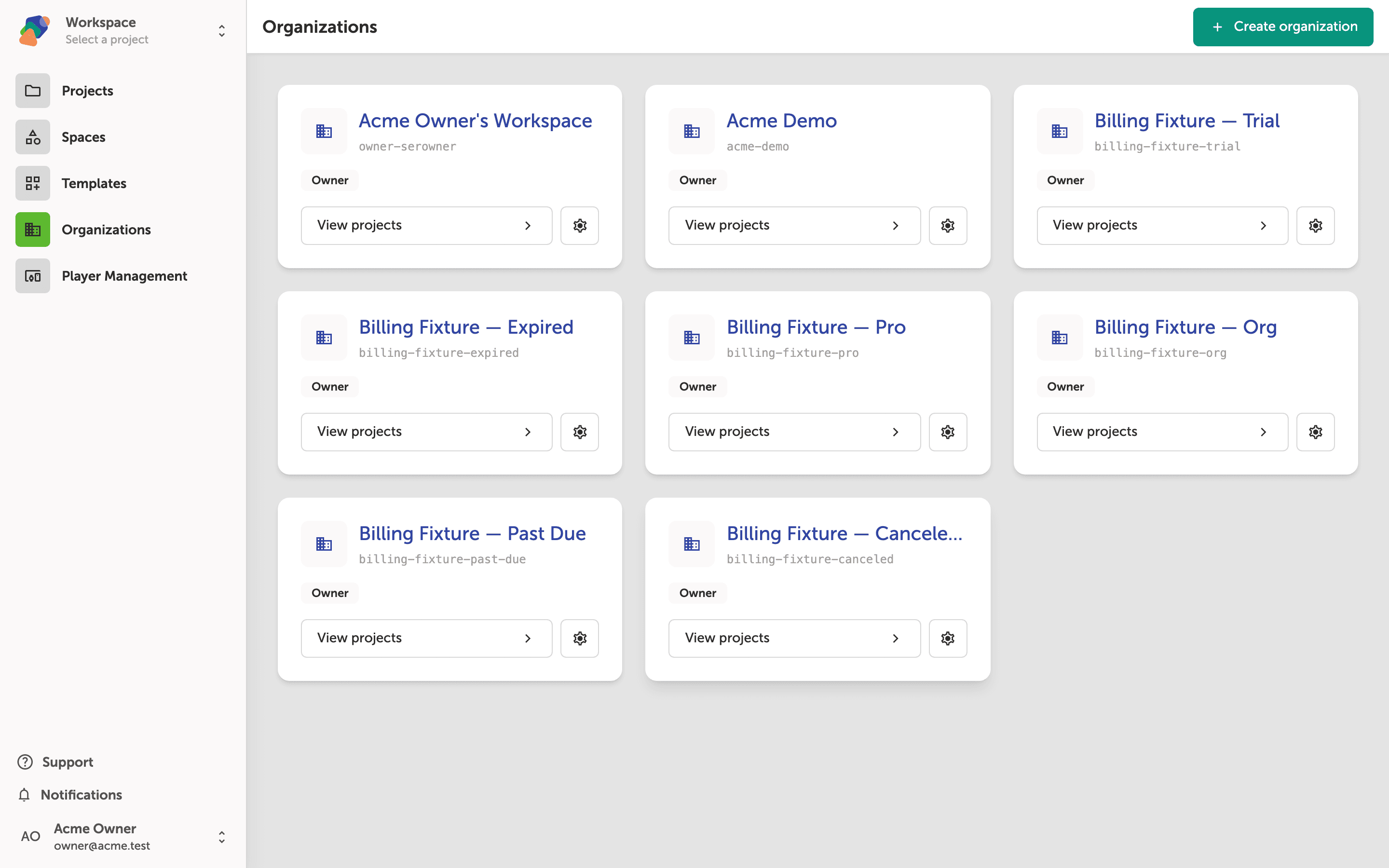This screenshot has height=868, width=1389.
Task: View projects for Acme Owner's Workspace
Action: tap(426, 226)
